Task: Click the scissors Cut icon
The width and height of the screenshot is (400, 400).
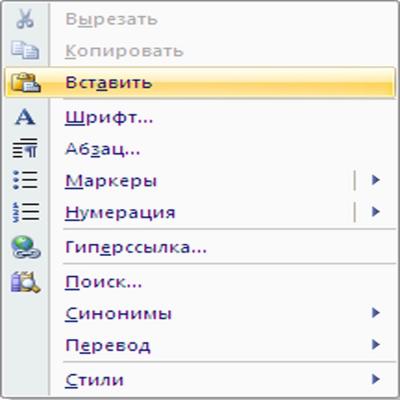Action: (x=25, y=19)
